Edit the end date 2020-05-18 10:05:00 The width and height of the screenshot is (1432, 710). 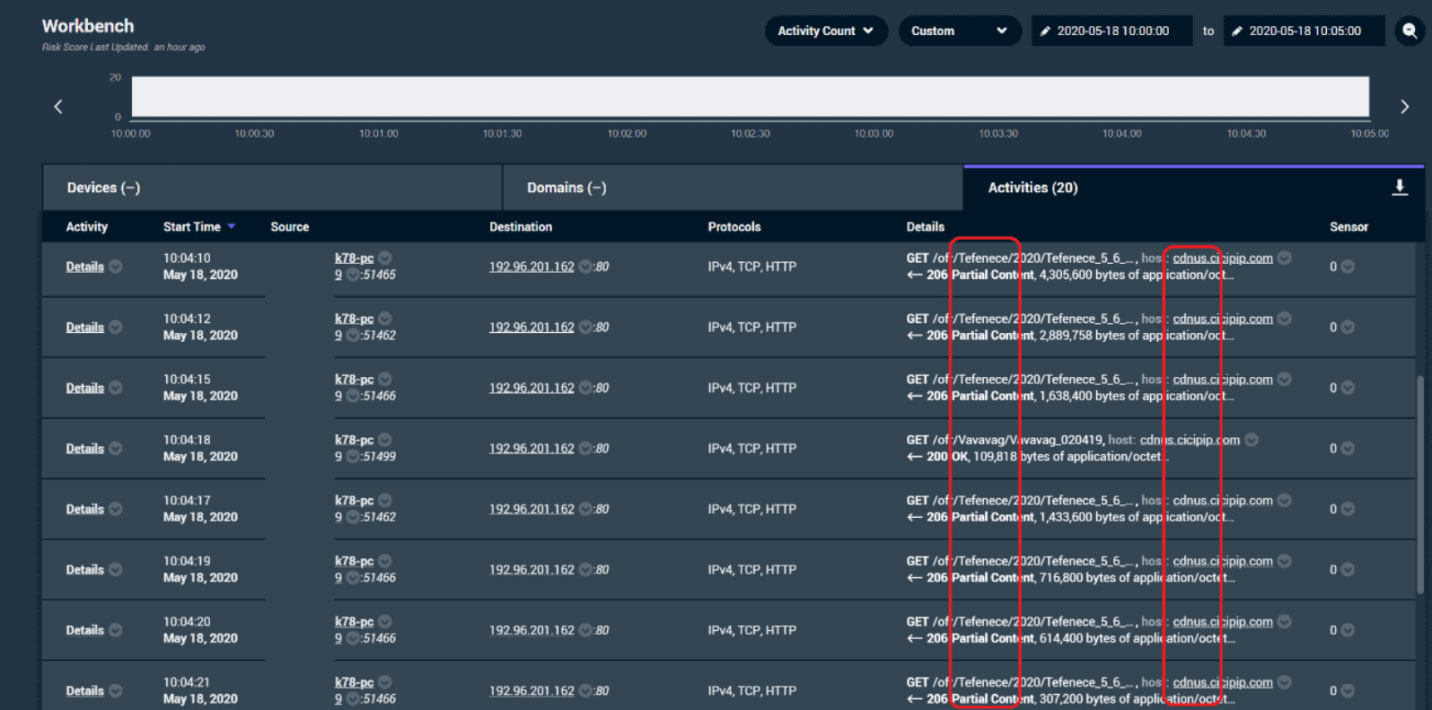coord(1304,31)
